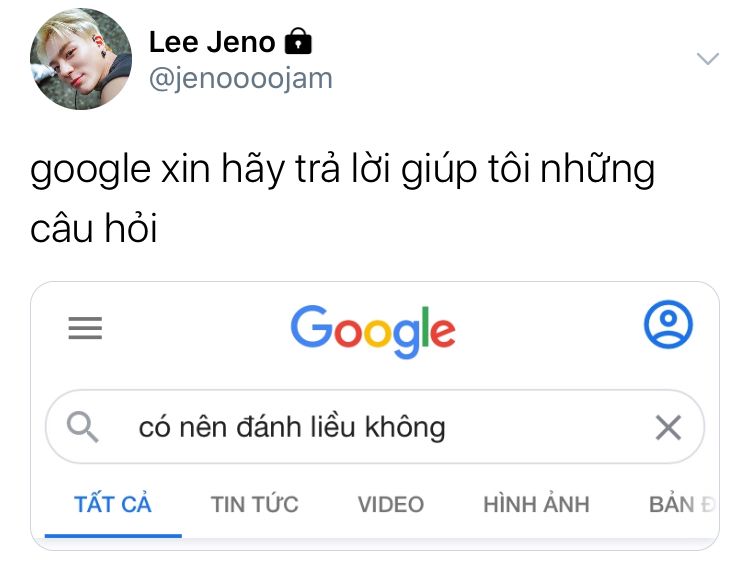The width and height of the screenshot is (750, 581).
Task: Switch to the TIN TỨC tab
Action: [x=254, y=504]
